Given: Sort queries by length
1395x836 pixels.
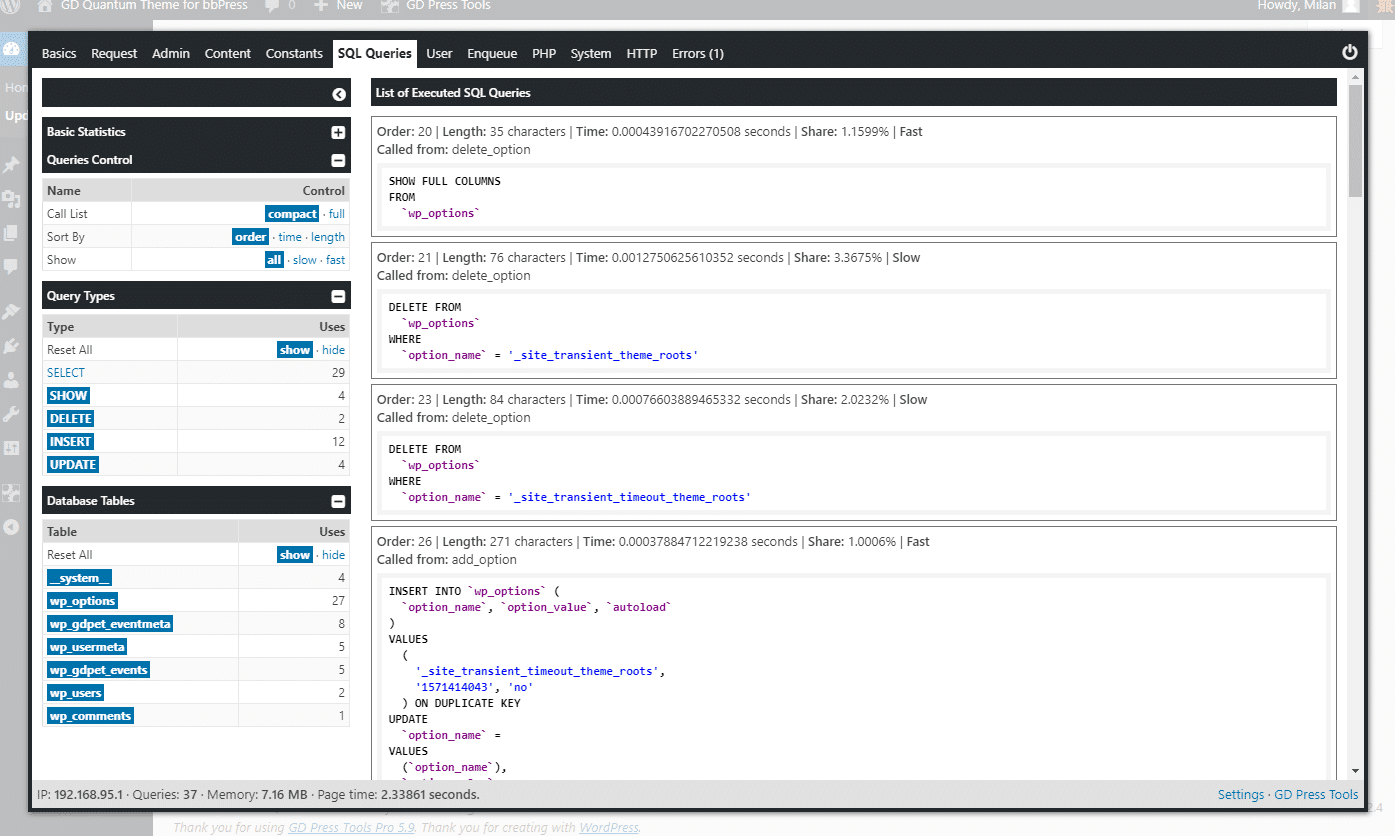Looking at the screenshot, I should pyautogui.click(x=328, y=237).
